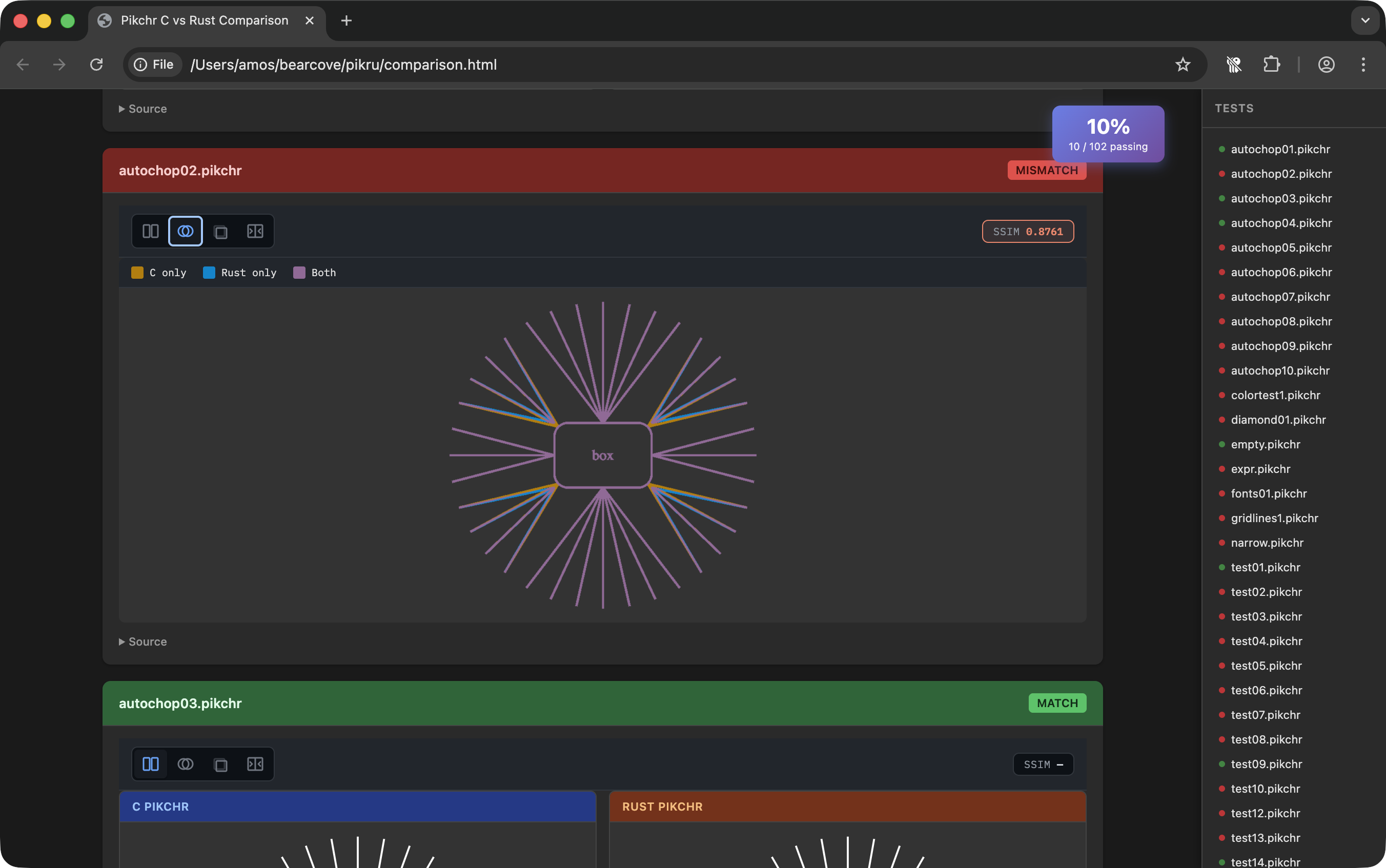The height and width of the screenshot is (868, 1386).
Task: Toggle the 'C only' legend filter
Action: click(158, 272)
